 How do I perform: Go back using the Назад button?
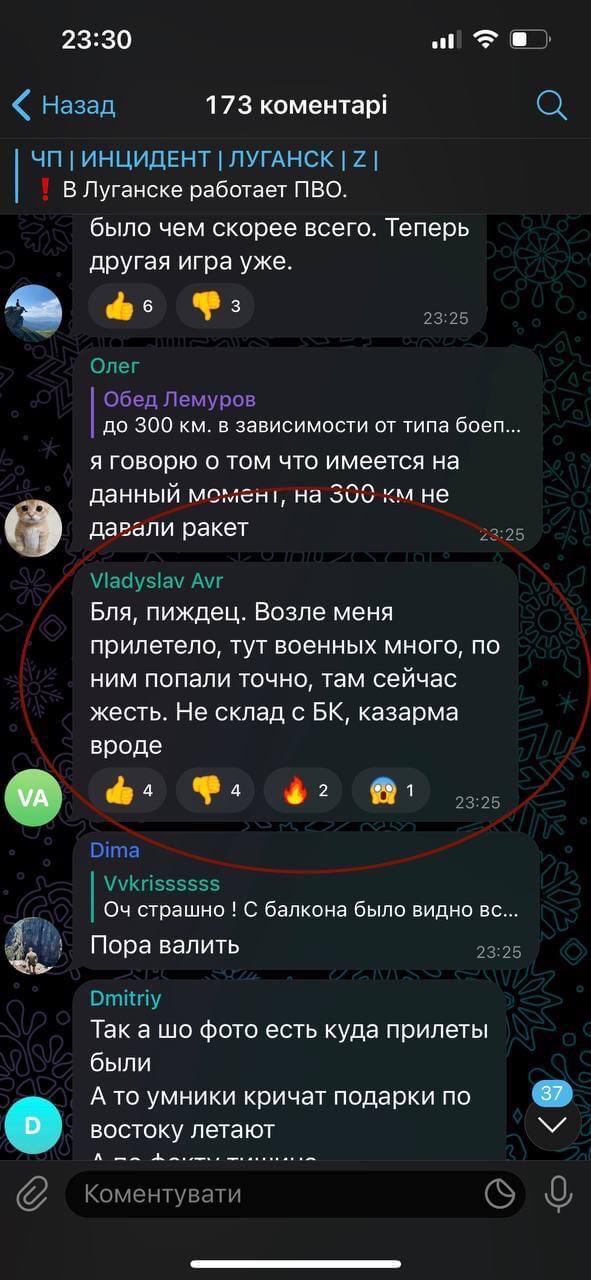pos(63,104)
